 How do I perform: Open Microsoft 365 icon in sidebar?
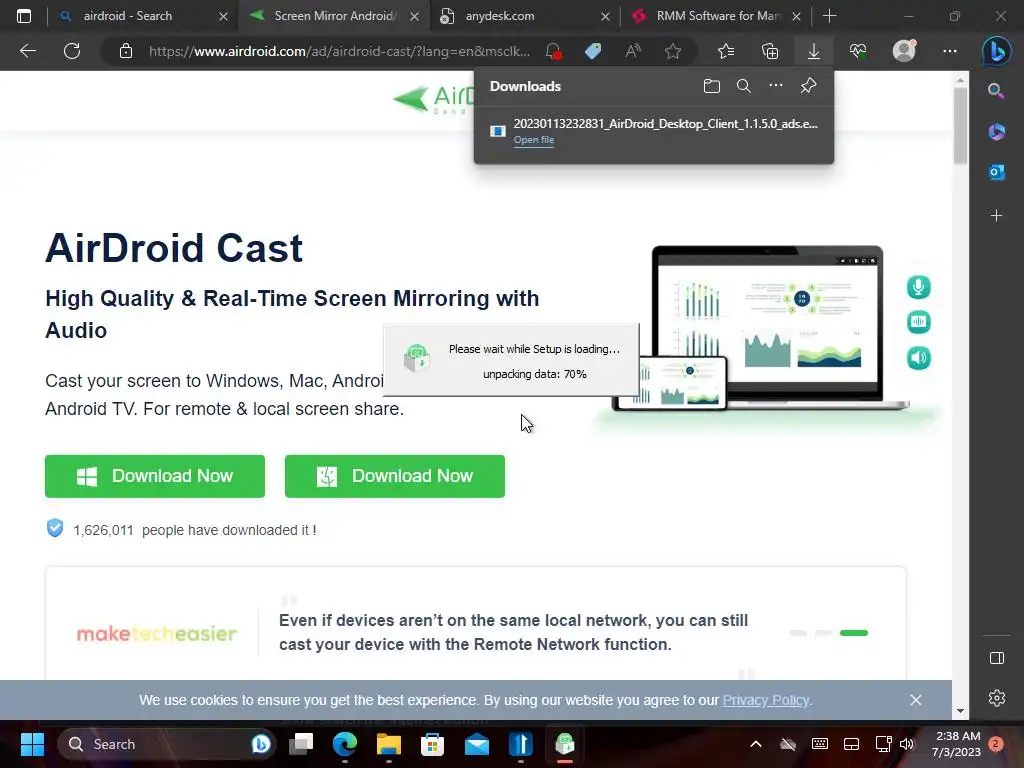pos(996,131)
